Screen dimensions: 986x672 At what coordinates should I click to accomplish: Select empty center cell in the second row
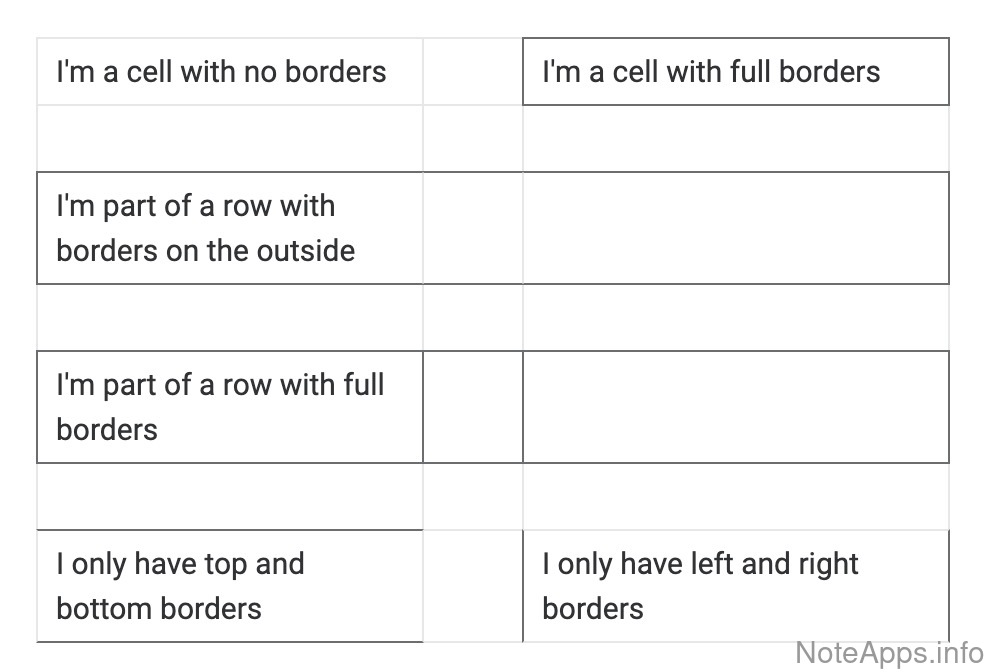pos(473,139)
